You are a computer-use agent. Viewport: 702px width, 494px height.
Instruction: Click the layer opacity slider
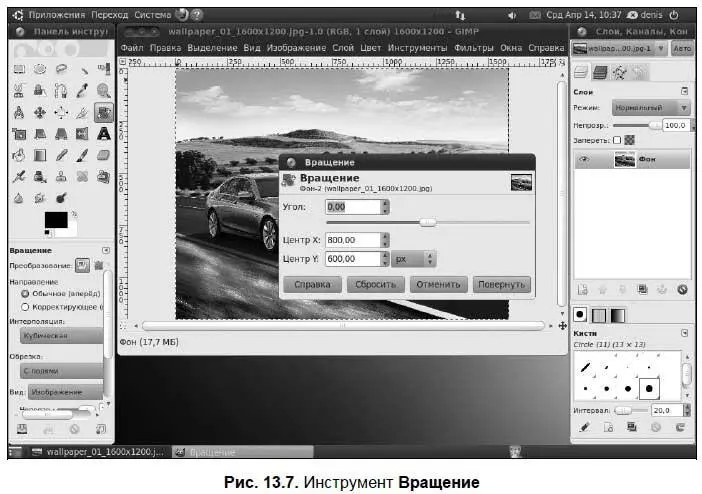[x=638, y=126]
